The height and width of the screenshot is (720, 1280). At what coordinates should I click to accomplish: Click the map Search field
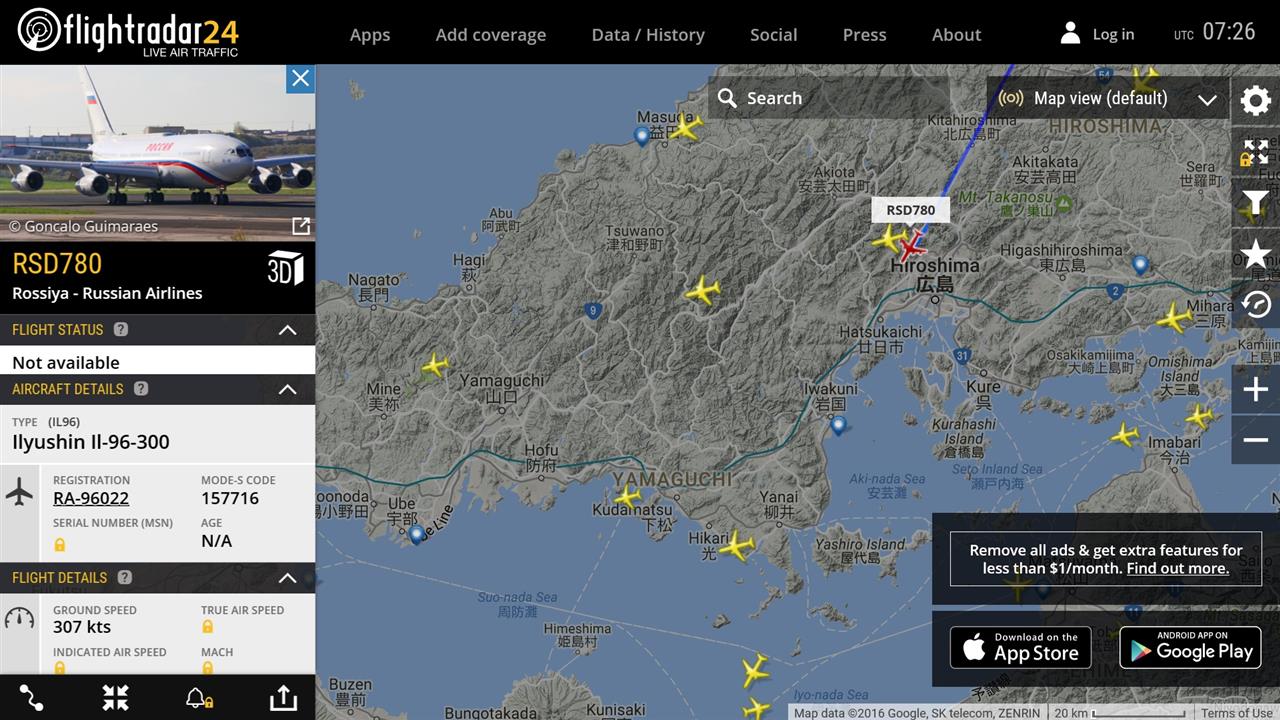click(829, 98)
